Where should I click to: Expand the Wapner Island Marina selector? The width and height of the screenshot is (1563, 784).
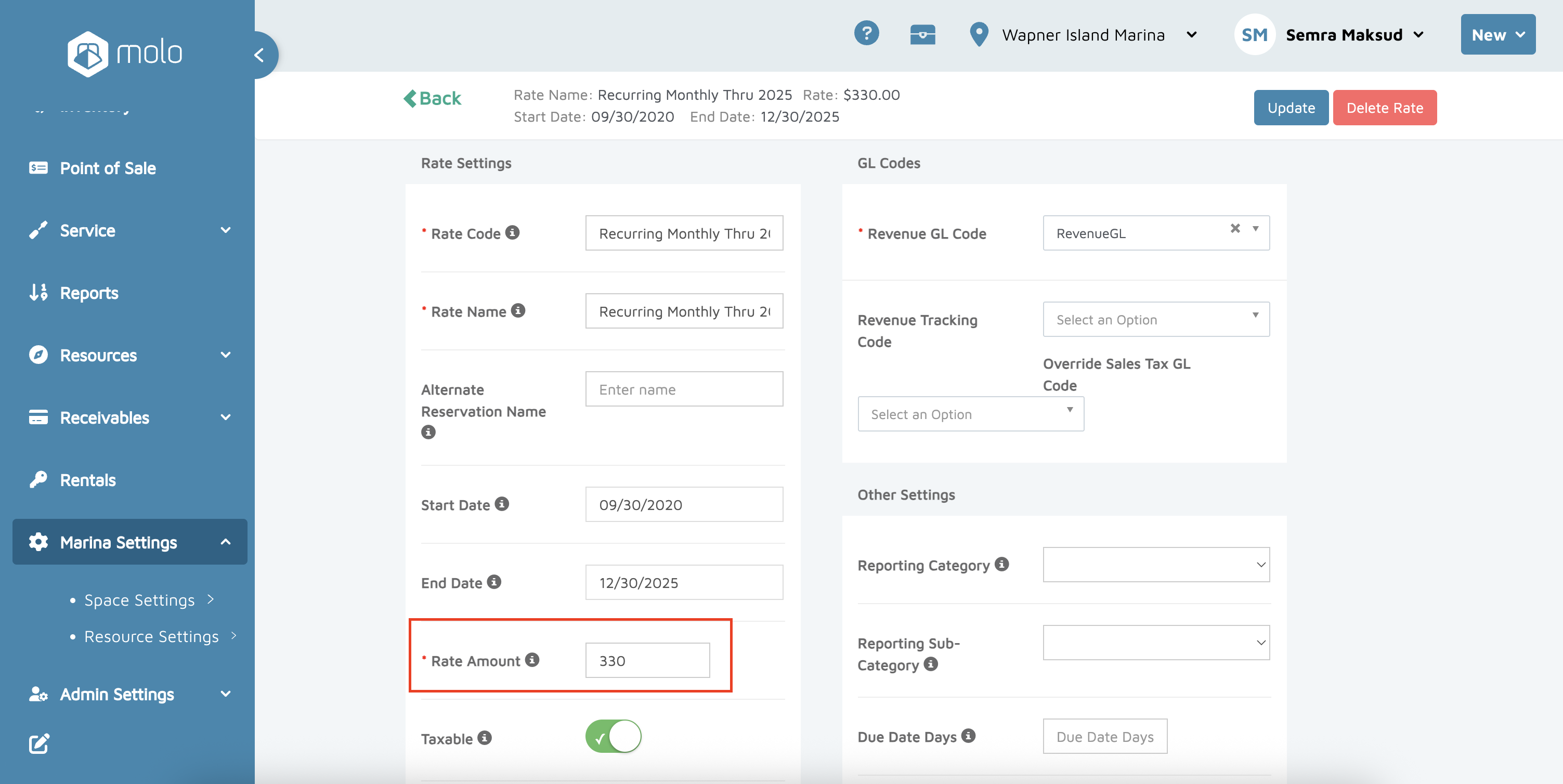click(1192, 35)
